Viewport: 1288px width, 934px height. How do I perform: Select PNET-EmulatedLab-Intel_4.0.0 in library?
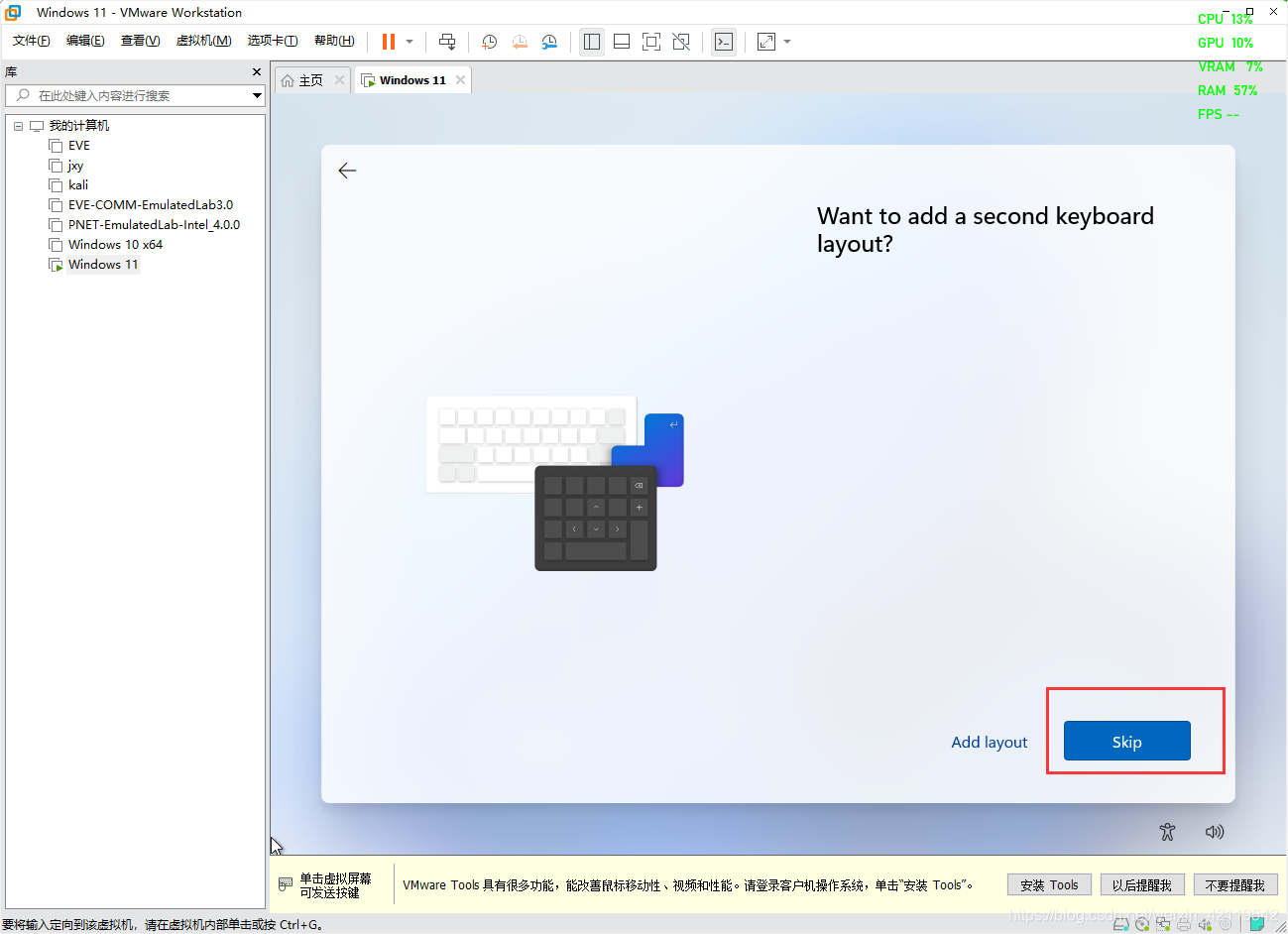pos(154,225)
